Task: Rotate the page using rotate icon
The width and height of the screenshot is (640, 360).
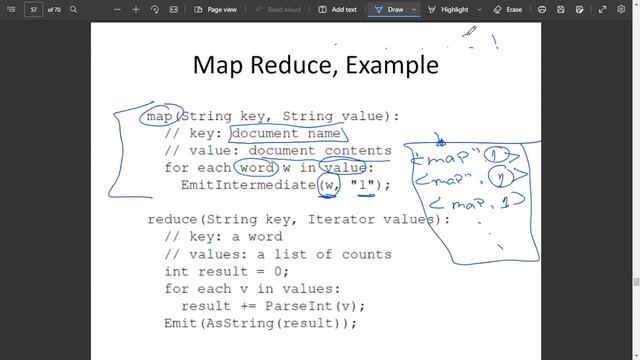Action: point(155,9)
